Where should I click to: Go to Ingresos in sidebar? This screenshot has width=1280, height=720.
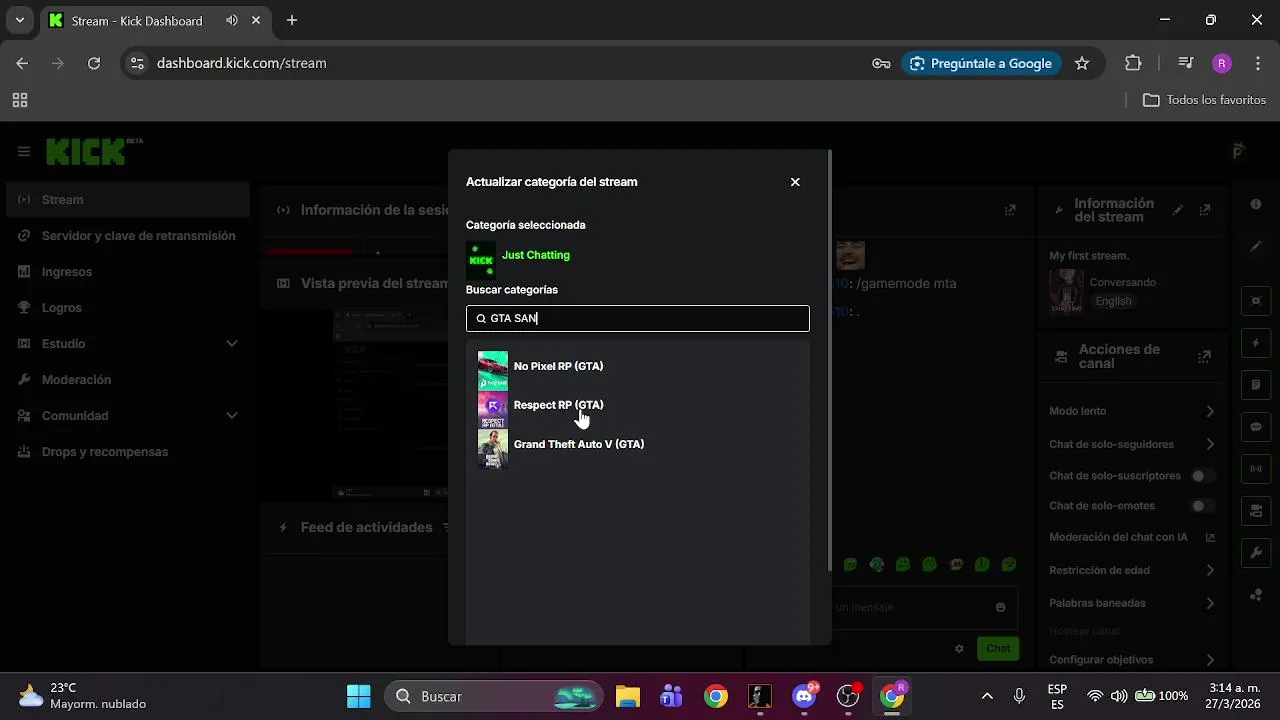click(127, 272)
